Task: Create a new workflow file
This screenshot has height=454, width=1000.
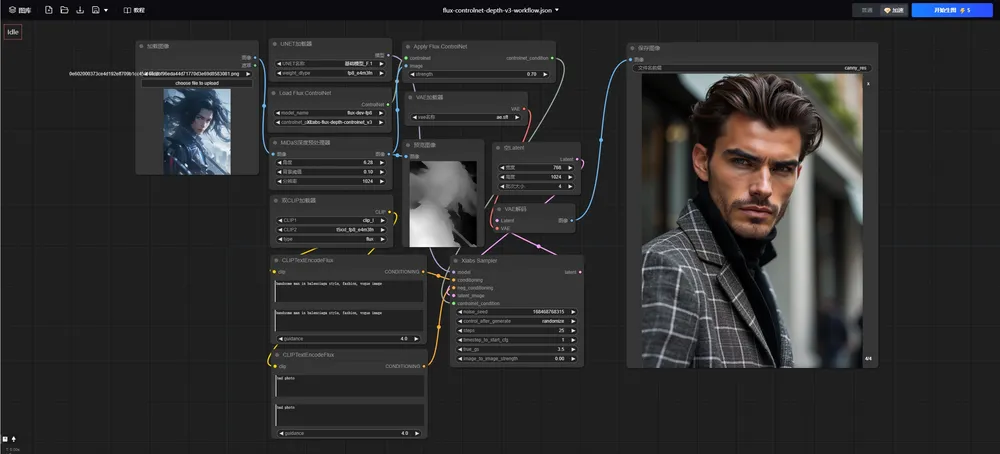Action: 49,10
